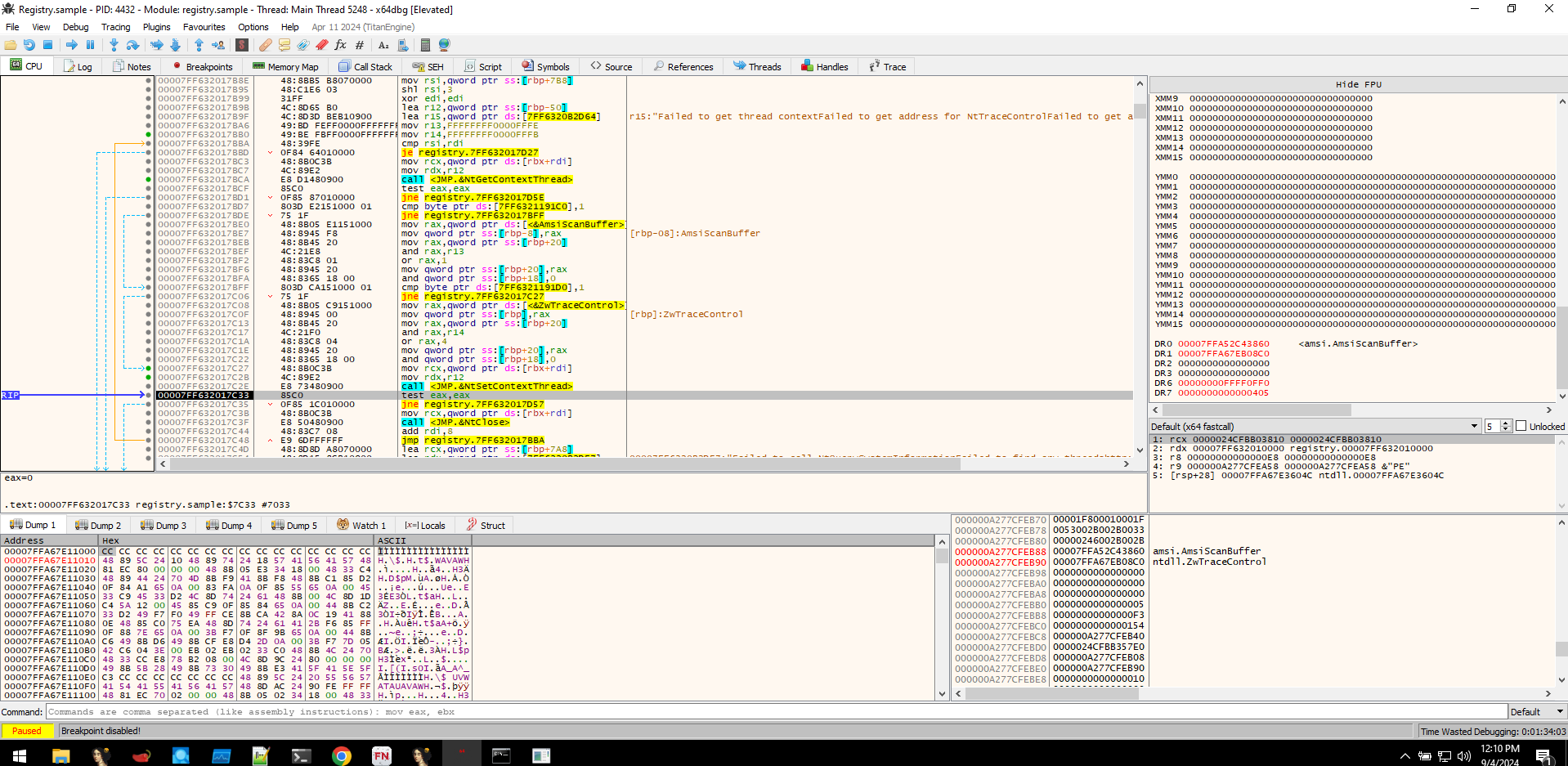1568x766 pixels.
Task: Collapse the jump marker at 00007FF632017BD1
Action: point(270,197)
